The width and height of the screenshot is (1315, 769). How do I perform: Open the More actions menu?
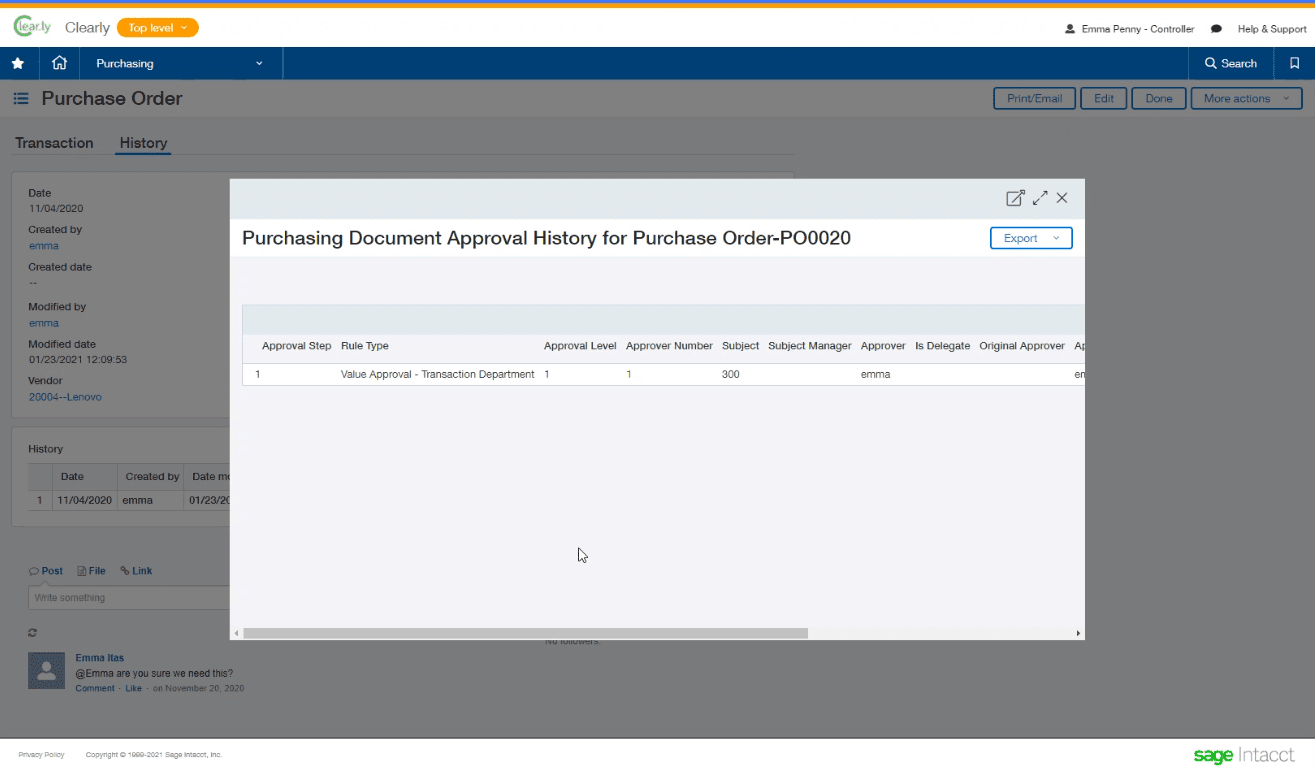tap(1245, 98)
